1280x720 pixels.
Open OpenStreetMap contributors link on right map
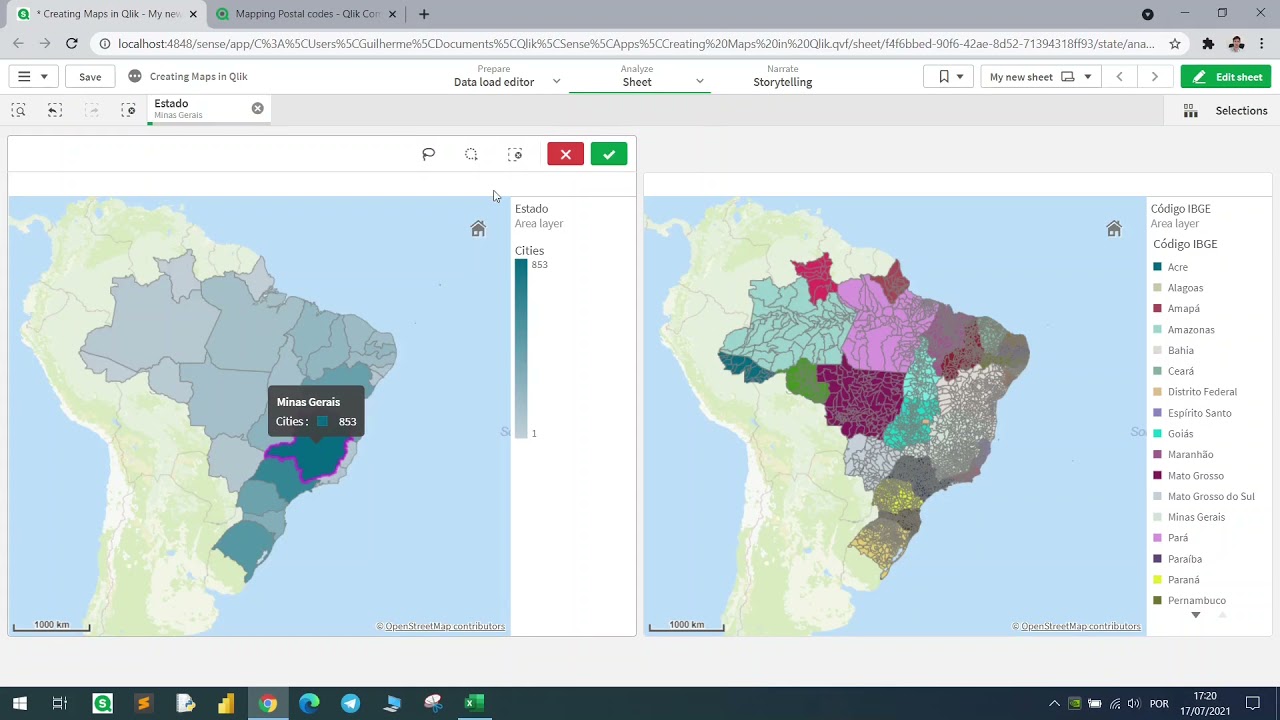(1081, 627)
